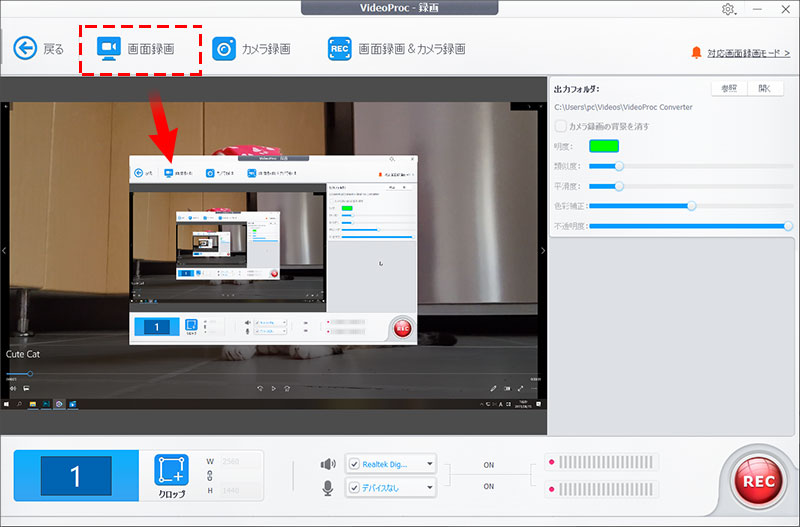Open File Explorer from previewed taskbar
The height and width of the screenshot is (527, 800).
pyautogui.click(x=33, y=404)
